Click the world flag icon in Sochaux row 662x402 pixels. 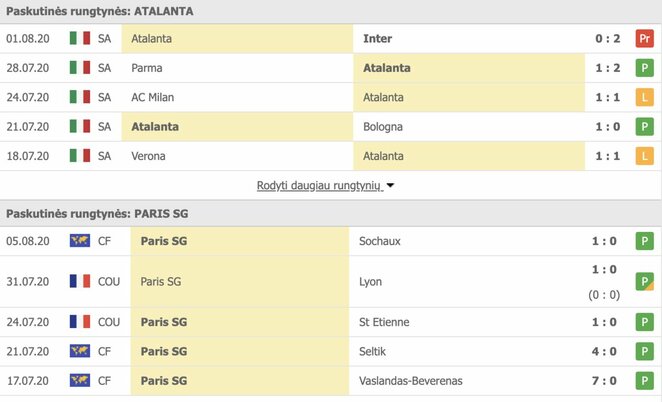coord(80,241)
